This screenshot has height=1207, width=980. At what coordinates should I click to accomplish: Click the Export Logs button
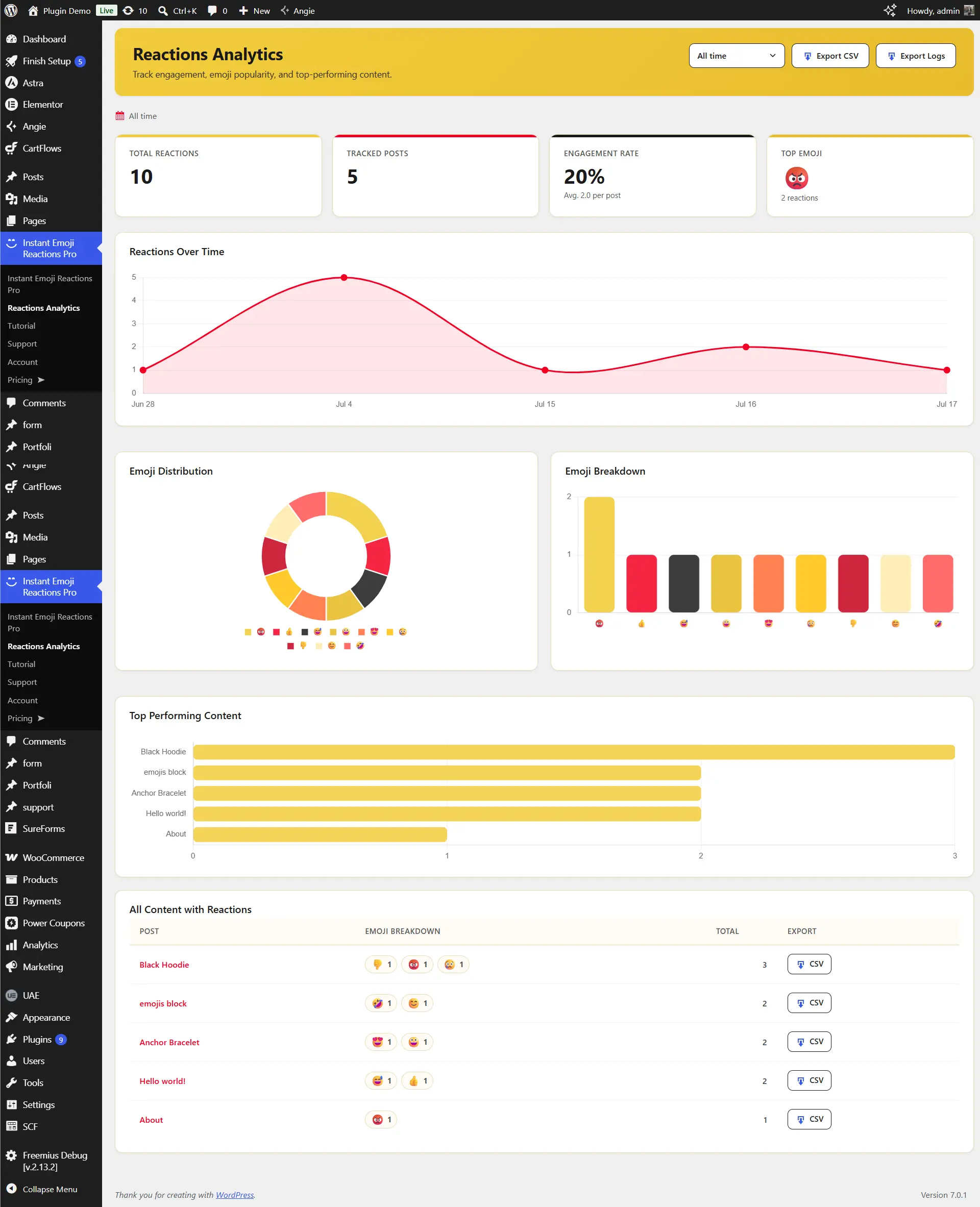(x=915, y=56)
